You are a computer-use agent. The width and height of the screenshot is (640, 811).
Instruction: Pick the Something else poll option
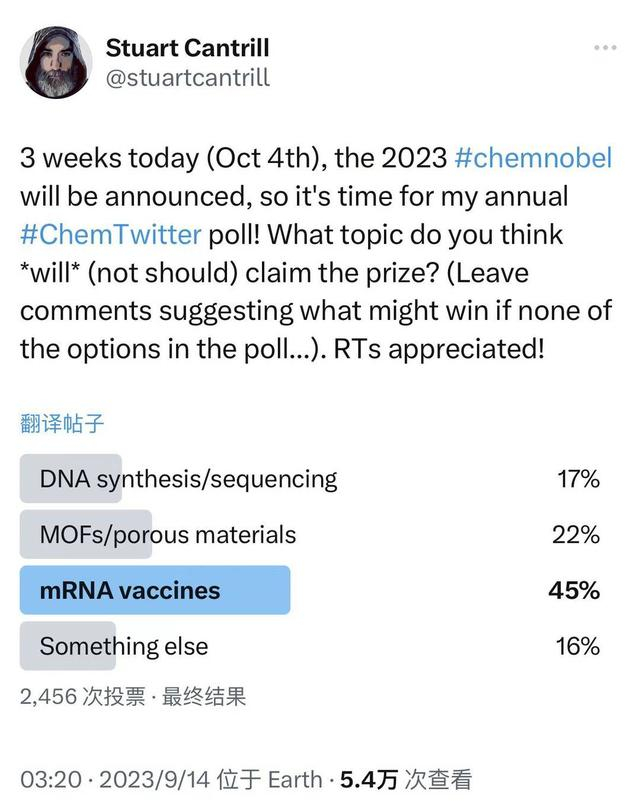coord(124,646)
